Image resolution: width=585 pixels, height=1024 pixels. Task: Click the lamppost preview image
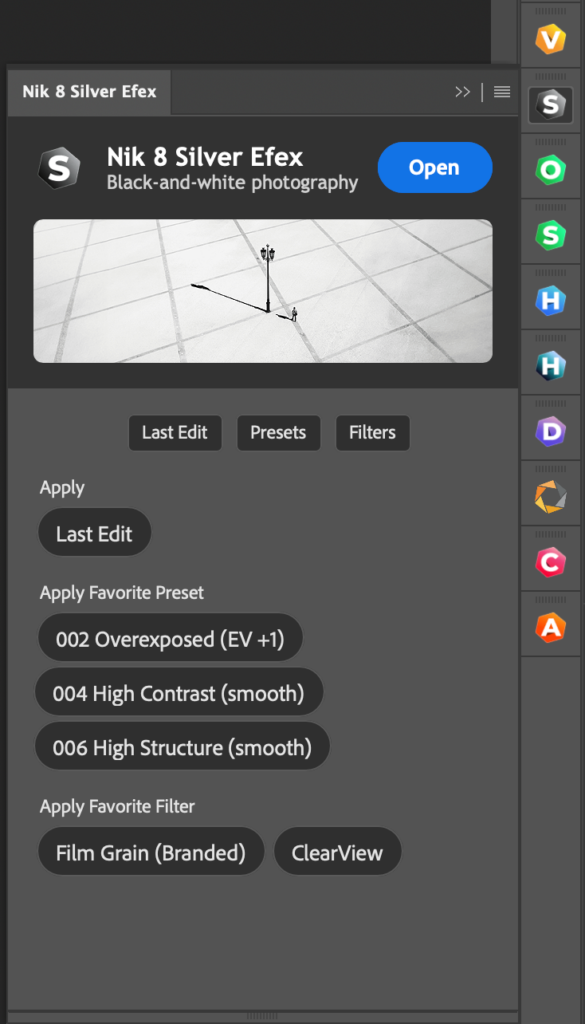[x=262, y=291]
